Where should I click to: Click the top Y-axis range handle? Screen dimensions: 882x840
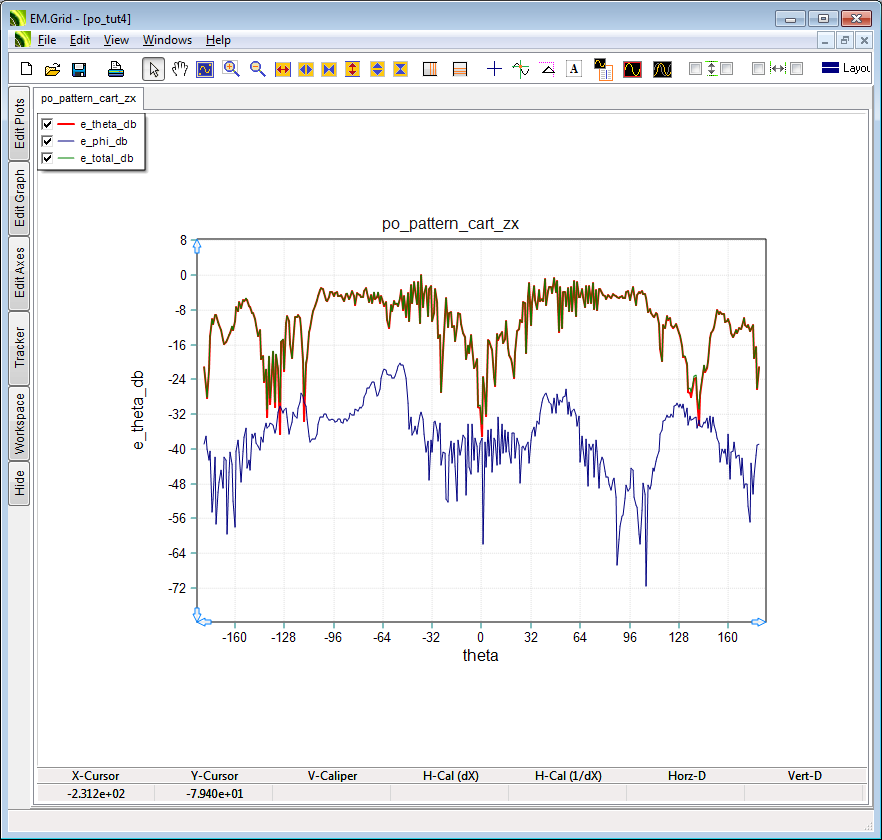click(x=197, y=246)
